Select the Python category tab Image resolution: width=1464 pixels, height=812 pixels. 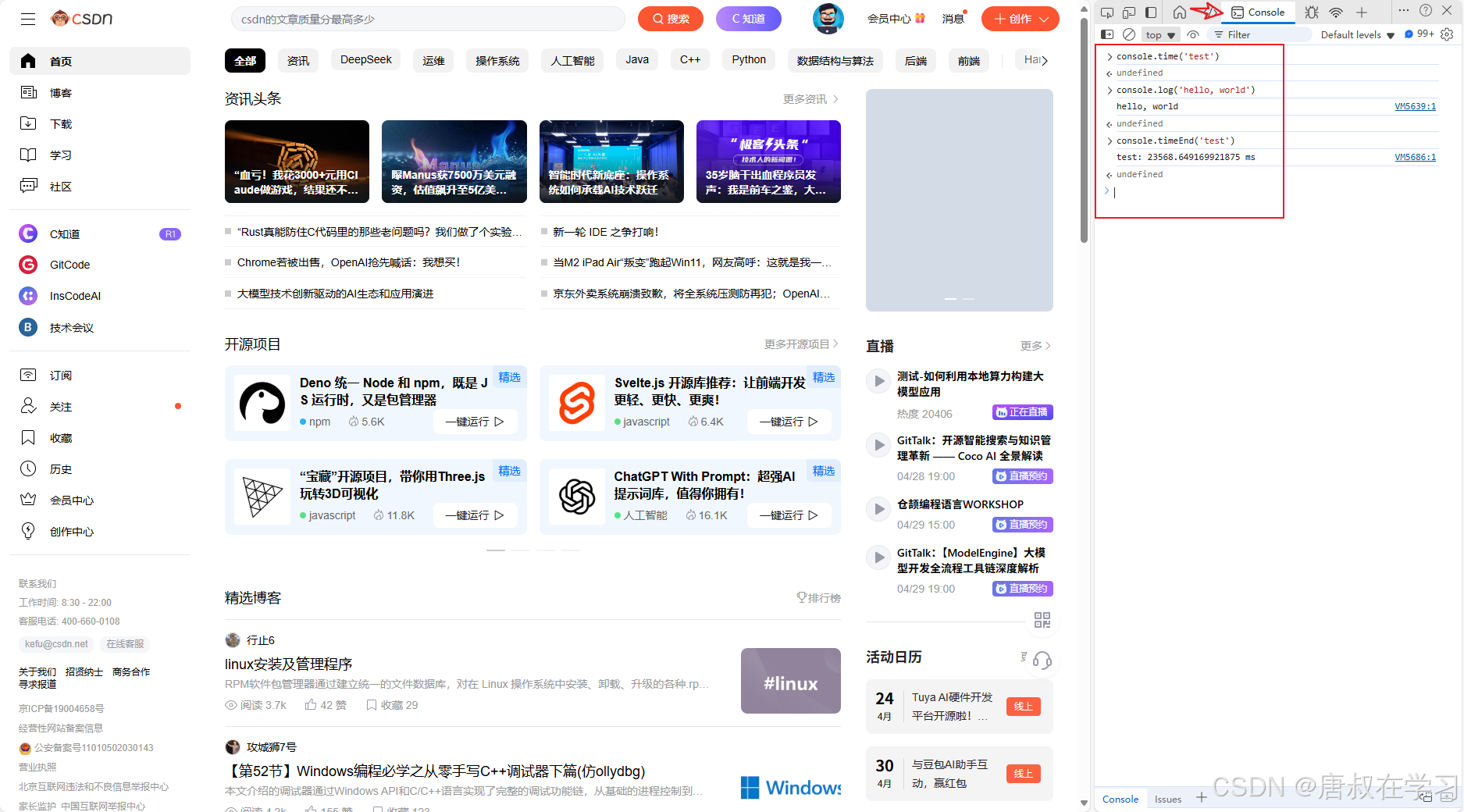pyautogui.click(x=748, y=60)
